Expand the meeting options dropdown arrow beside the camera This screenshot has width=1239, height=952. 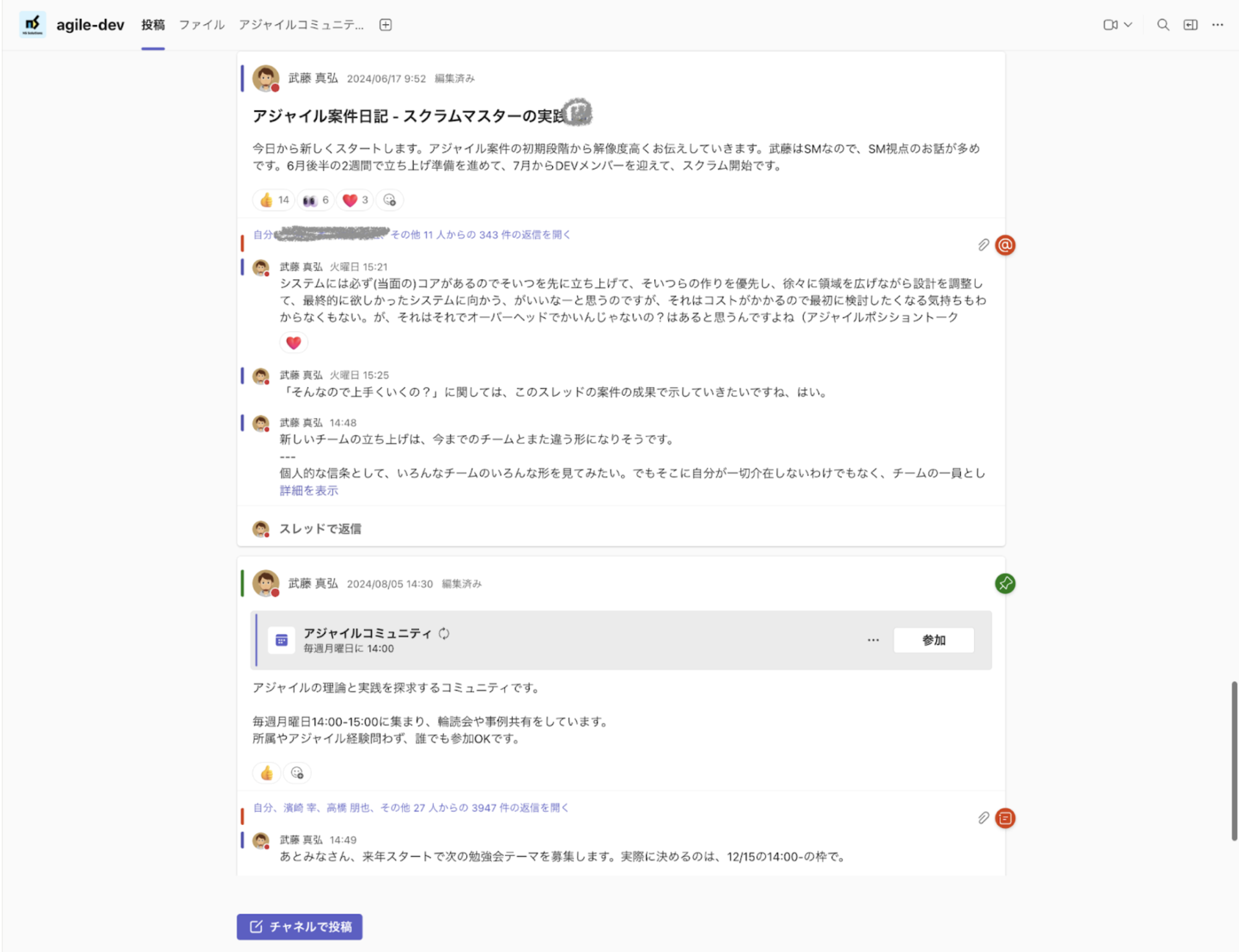click(1128, 25)
